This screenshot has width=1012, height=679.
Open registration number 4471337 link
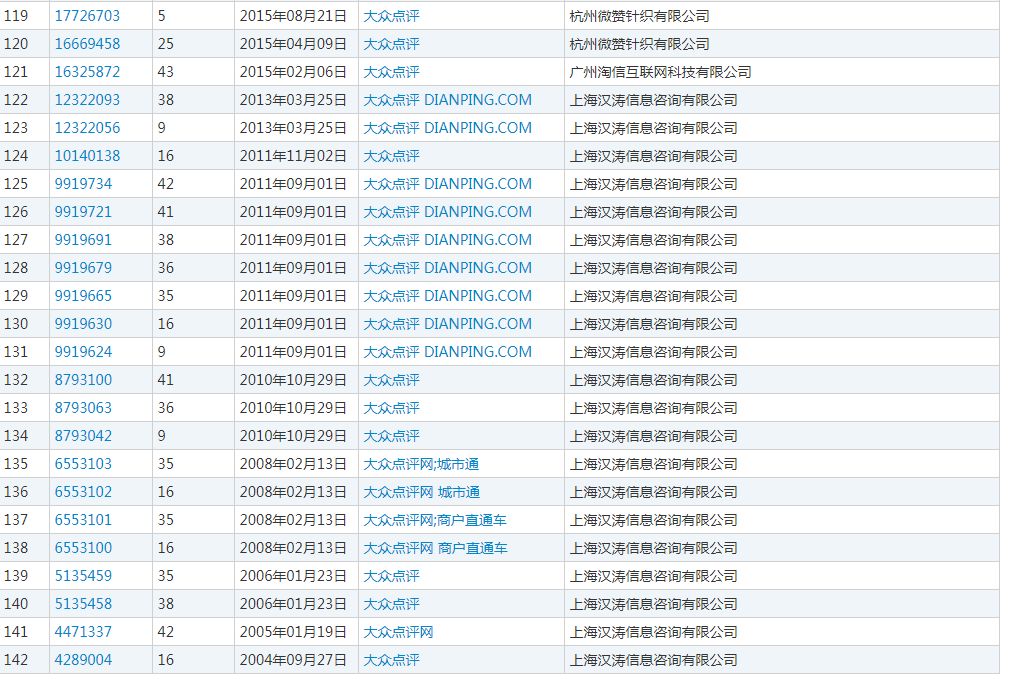tap(83, 632)
